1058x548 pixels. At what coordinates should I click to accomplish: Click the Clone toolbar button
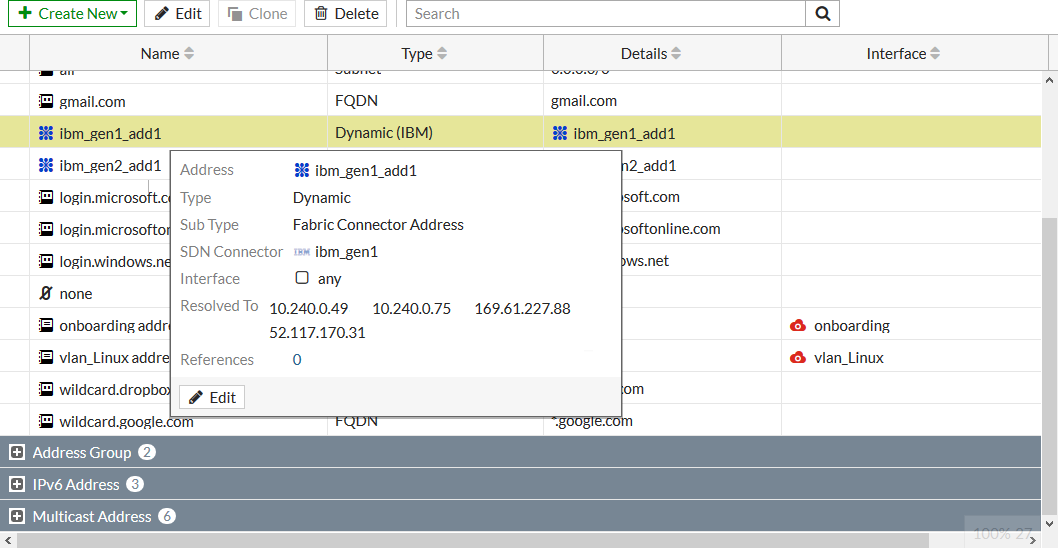coord(257,13)
